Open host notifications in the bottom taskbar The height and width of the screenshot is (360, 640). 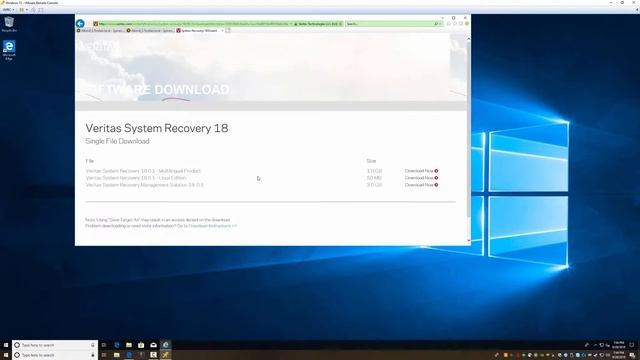pyautogui.click(x=632, y=355)
